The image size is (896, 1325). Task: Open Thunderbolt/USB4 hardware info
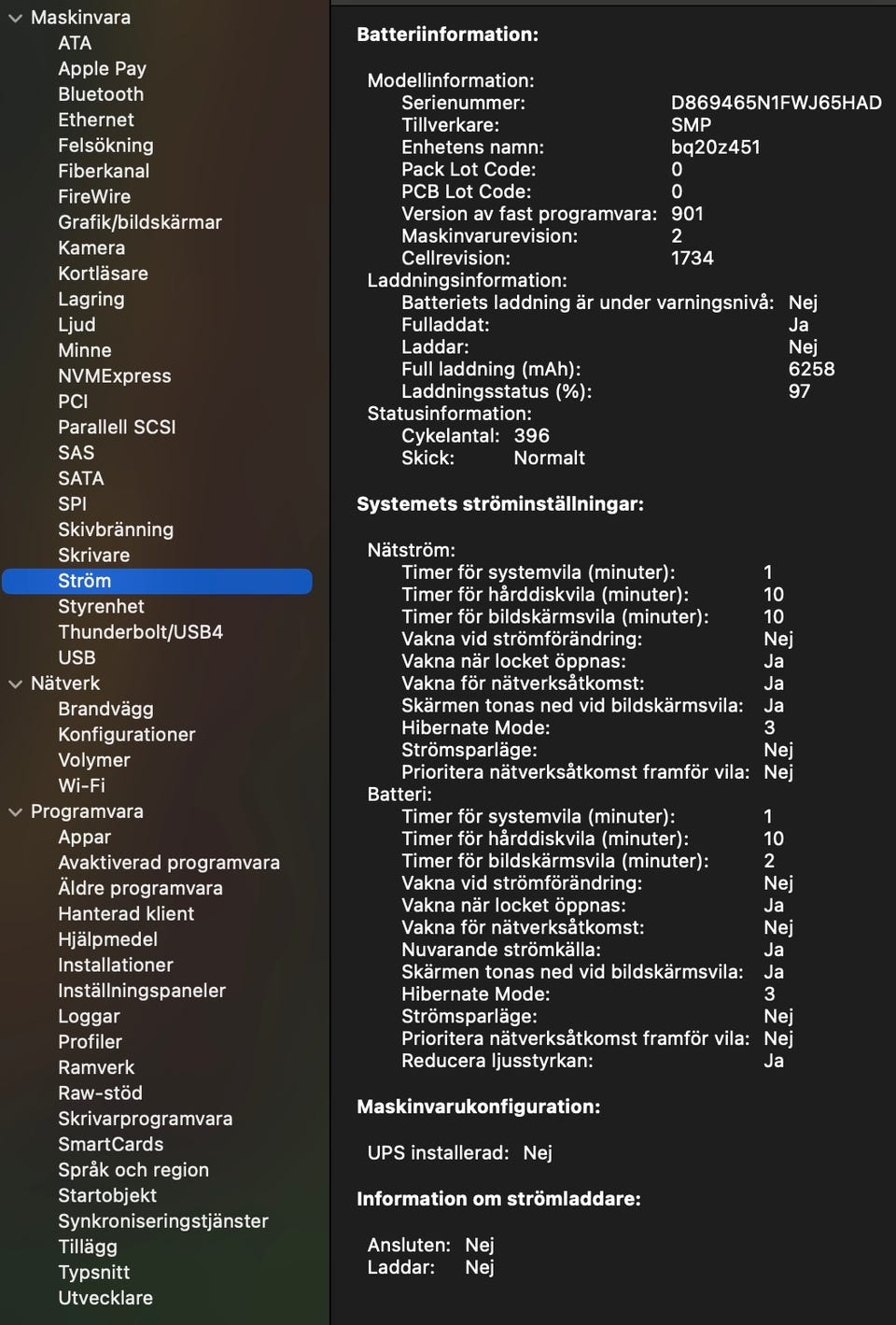click(x=140, y=632)
